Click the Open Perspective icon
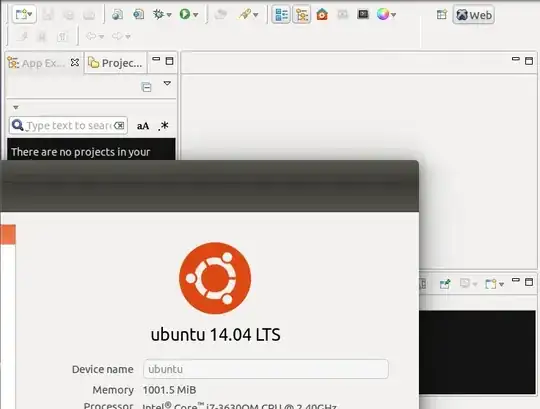Image resolution: width=540 pixels, height=409 pixels. [442, 14]
